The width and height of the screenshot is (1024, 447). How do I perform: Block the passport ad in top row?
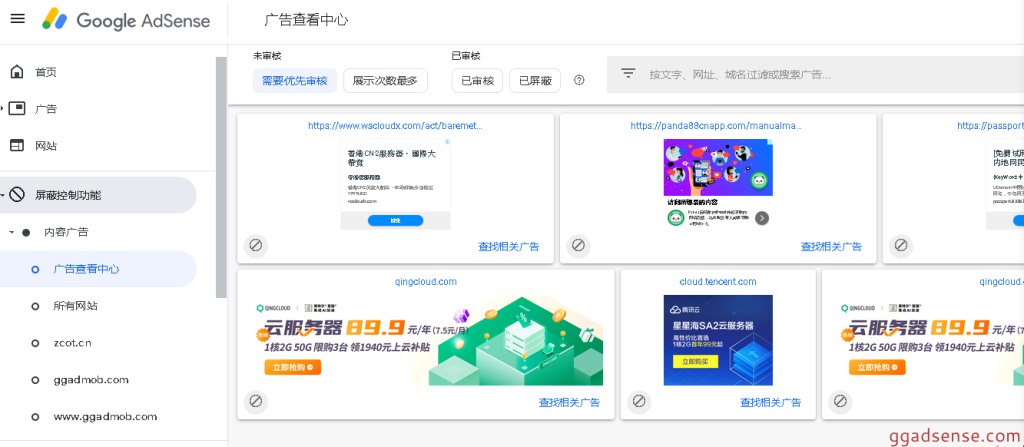coord(901,246)
